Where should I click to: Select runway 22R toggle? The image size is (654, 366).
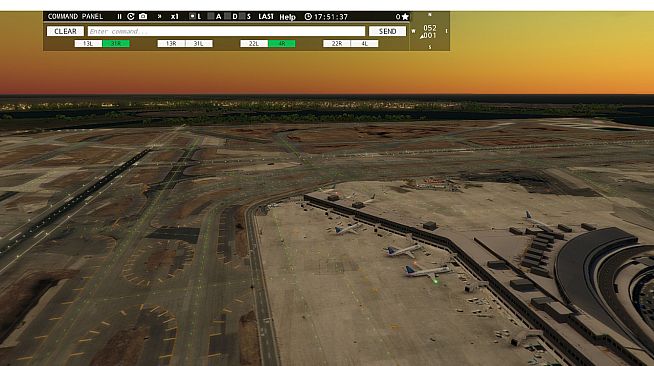point(337,43)
